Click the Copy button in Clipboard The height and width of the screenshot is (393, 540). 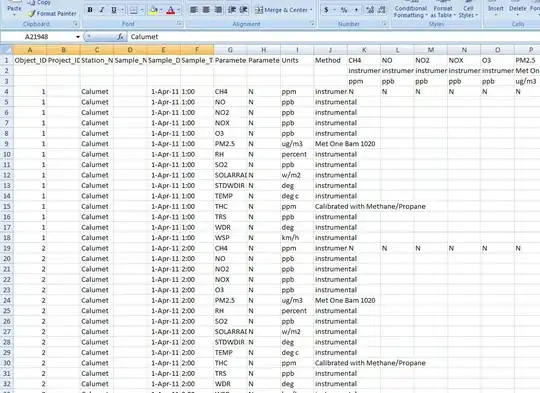(39, 2)
